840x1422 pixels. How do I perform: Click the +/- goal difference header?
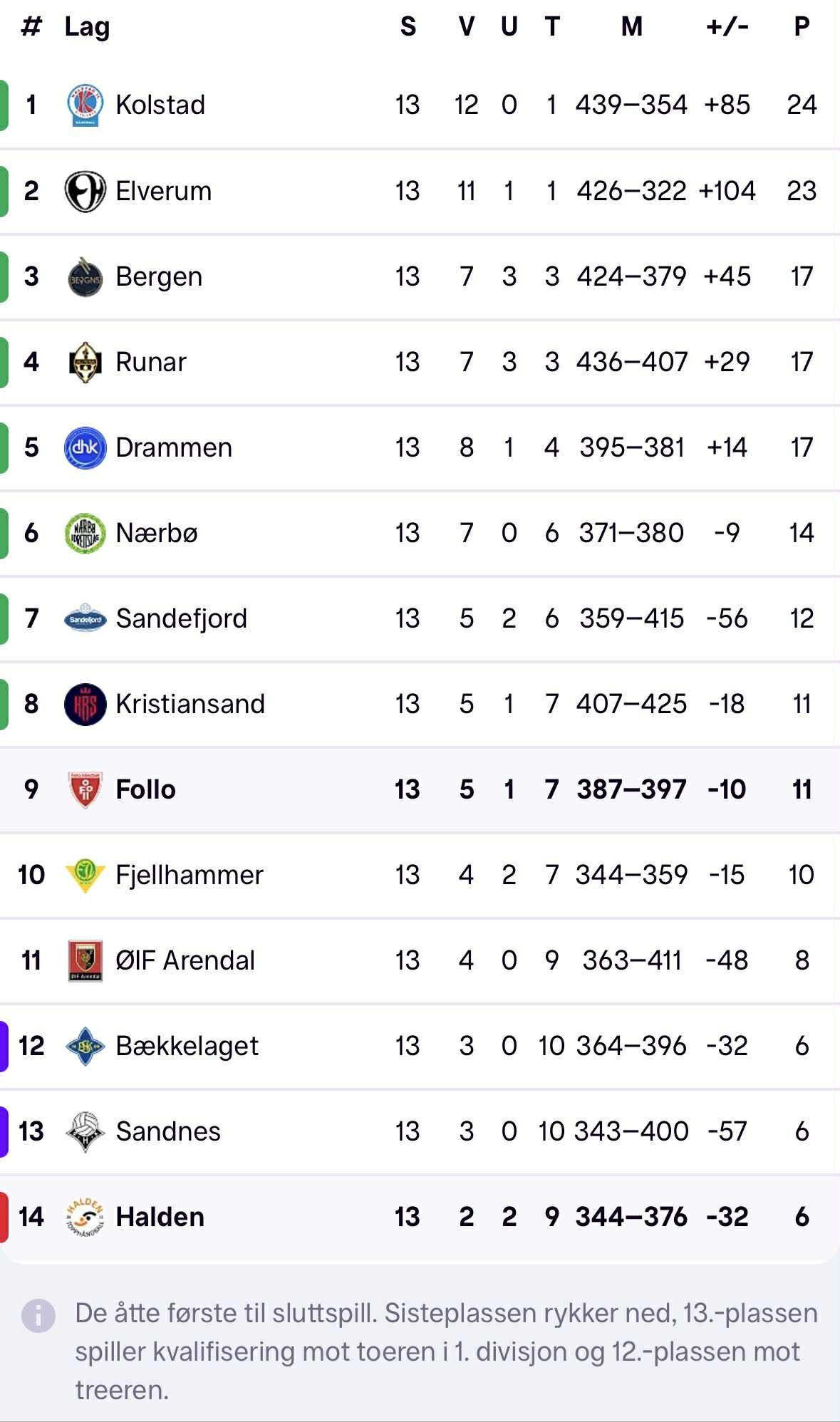point(727,27)
